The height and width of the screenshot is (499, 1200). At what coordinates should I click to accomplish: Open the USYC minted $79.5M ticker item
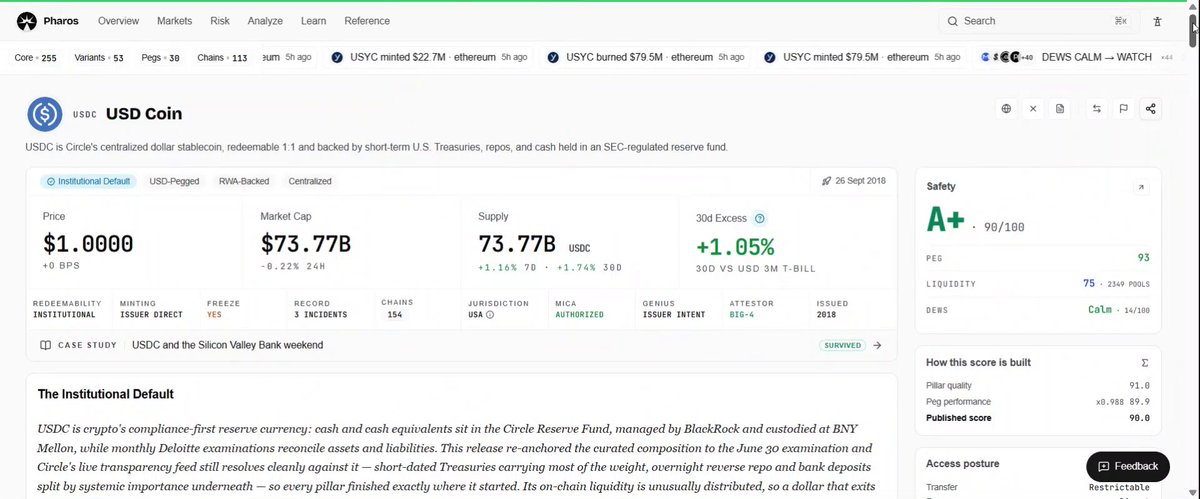[x=862, y=57]
